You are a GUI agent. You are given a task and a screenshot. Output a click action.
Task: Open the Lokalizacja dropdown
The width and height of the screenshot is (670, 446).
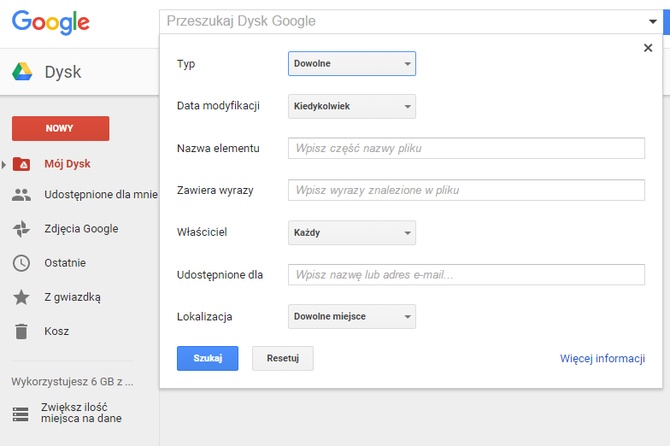coord(351,317)
